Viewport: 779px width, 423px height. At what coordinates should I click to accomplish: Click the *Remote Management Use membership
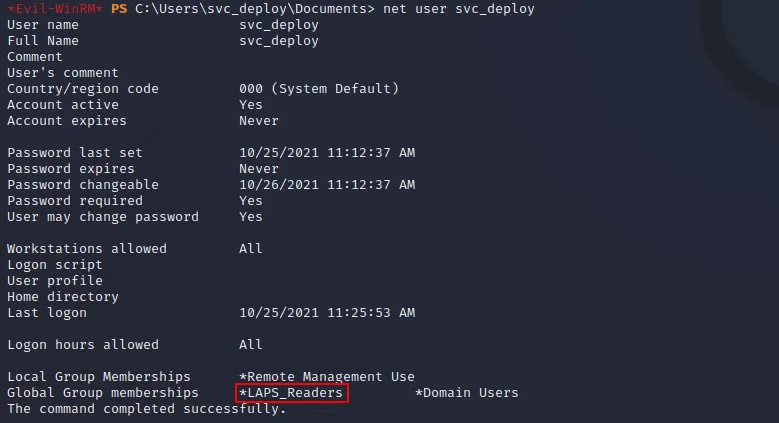point(326,377)
